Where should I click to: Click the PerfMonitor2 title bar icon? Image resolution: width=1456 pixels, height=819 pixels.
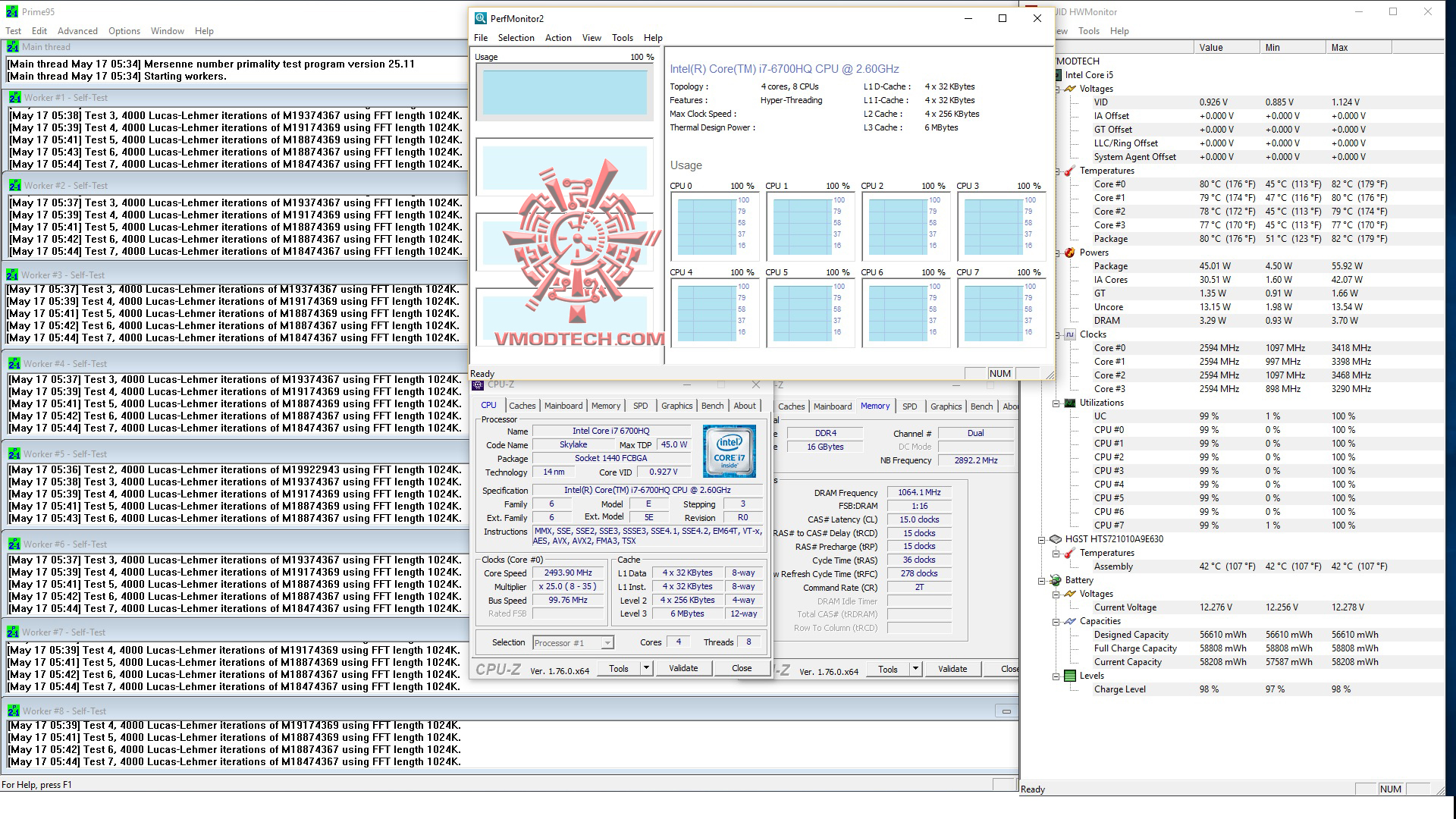(480, 18)
